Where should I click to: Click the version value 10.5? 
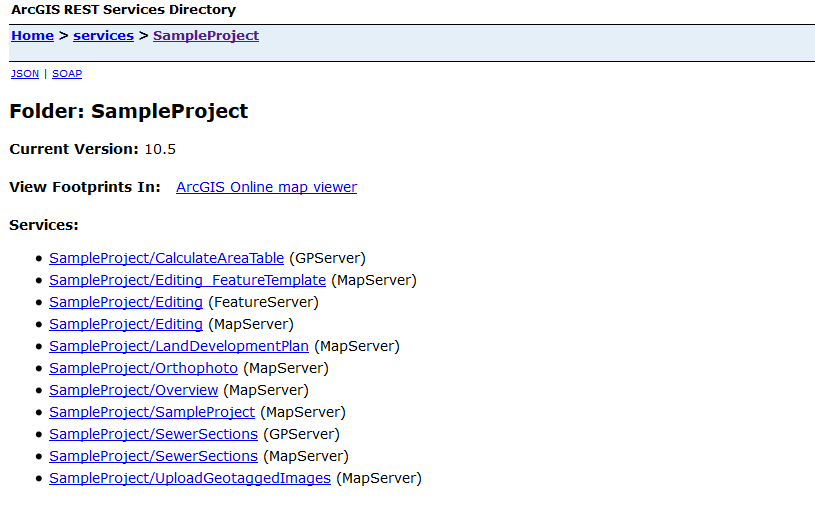[160, 149]
